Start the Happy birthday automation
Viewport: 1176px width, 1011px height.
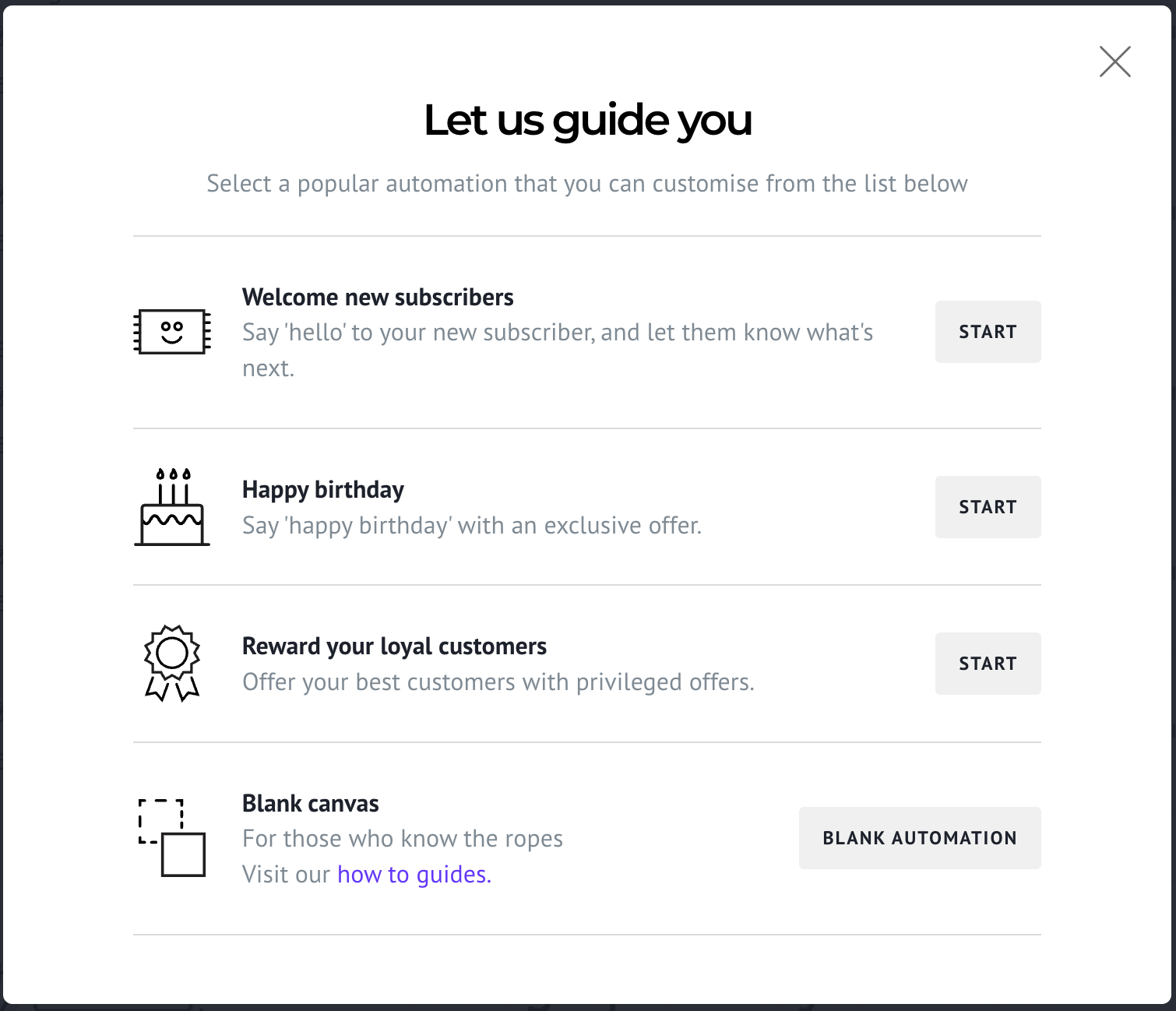[988, 507]
